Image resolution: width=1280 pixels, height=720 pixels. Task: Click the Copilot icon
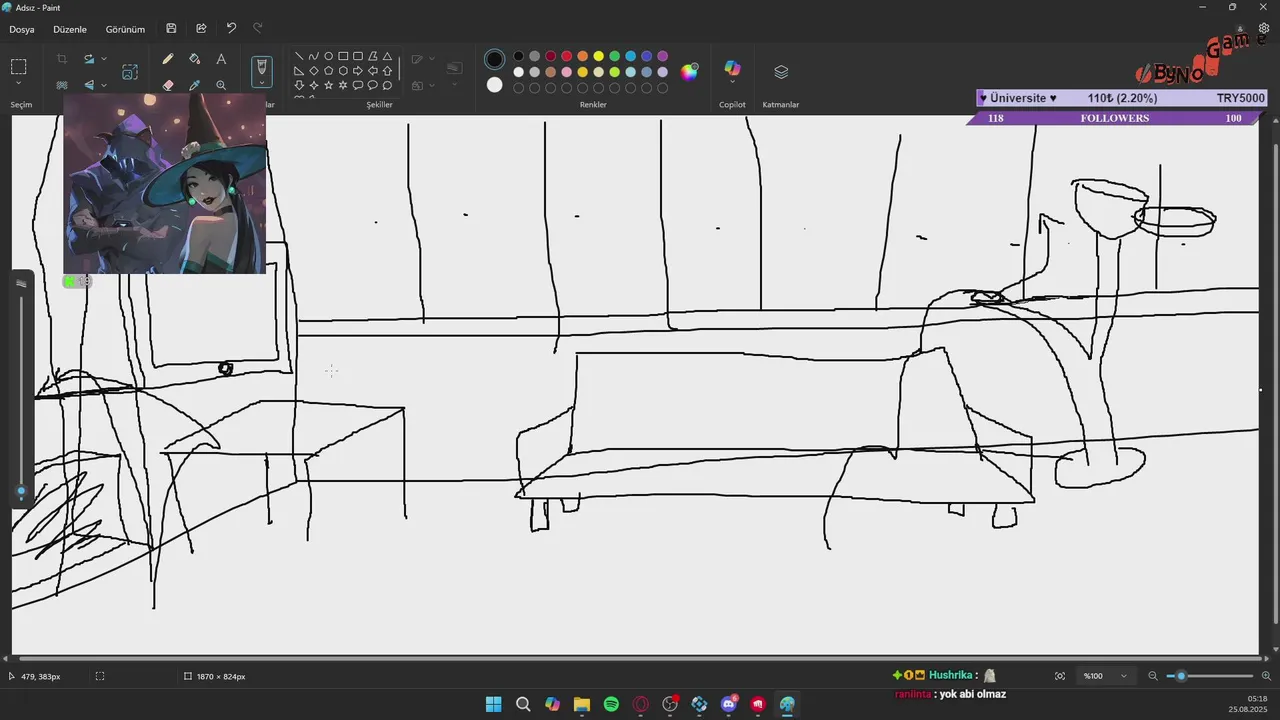pos(732,68)
